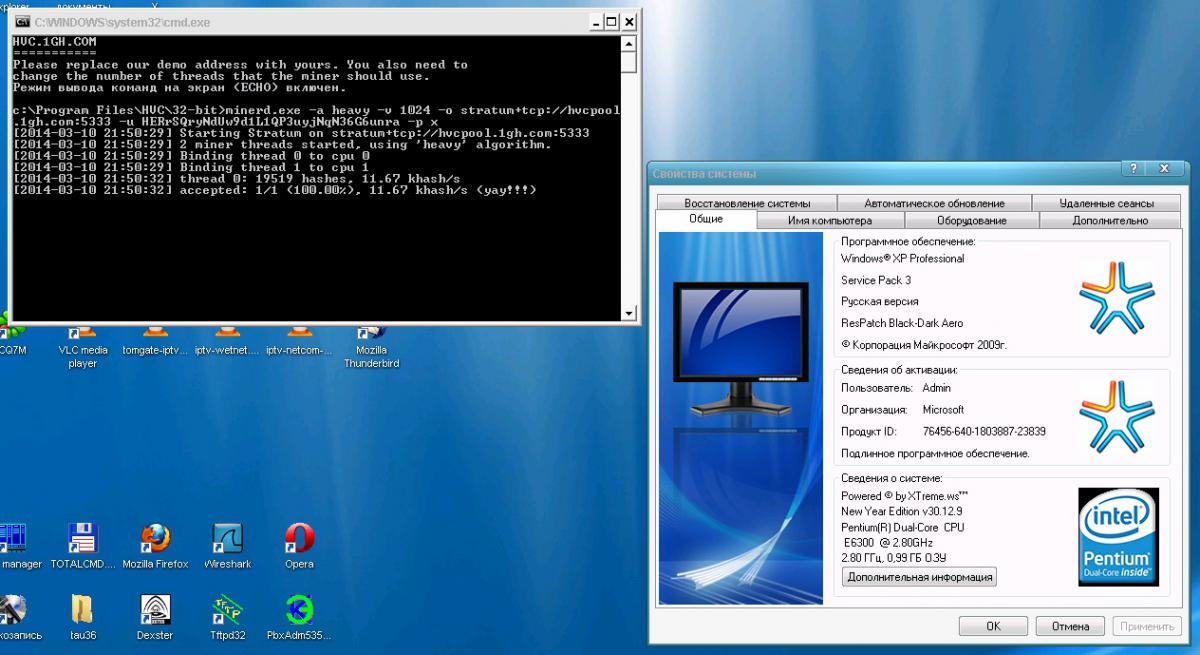Select the tau36 folder icon

coord(83,617)
